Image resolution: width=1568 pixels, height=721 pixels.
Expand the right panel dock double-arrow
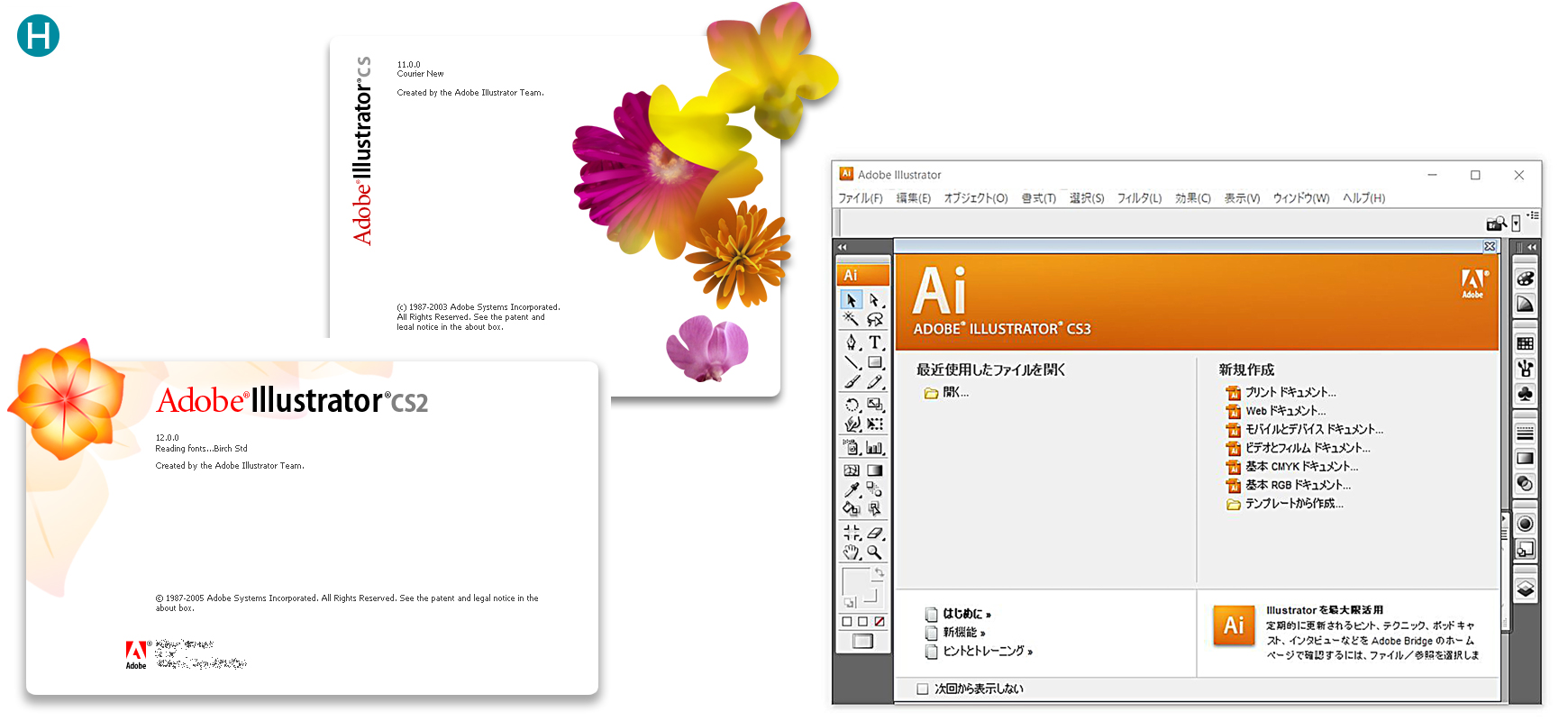pyautogui.click(x=1531, y=247)
